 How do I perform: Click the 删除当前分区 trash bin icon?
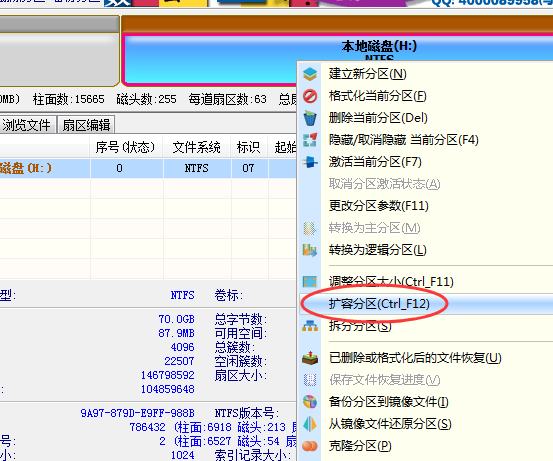point(310,118)
